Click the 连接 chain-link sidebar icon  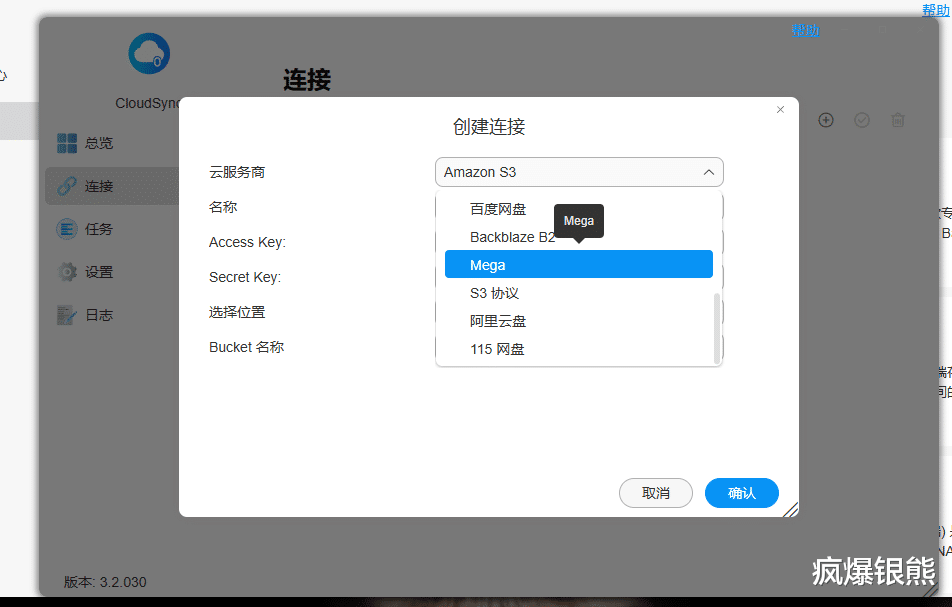pos(67,186)
